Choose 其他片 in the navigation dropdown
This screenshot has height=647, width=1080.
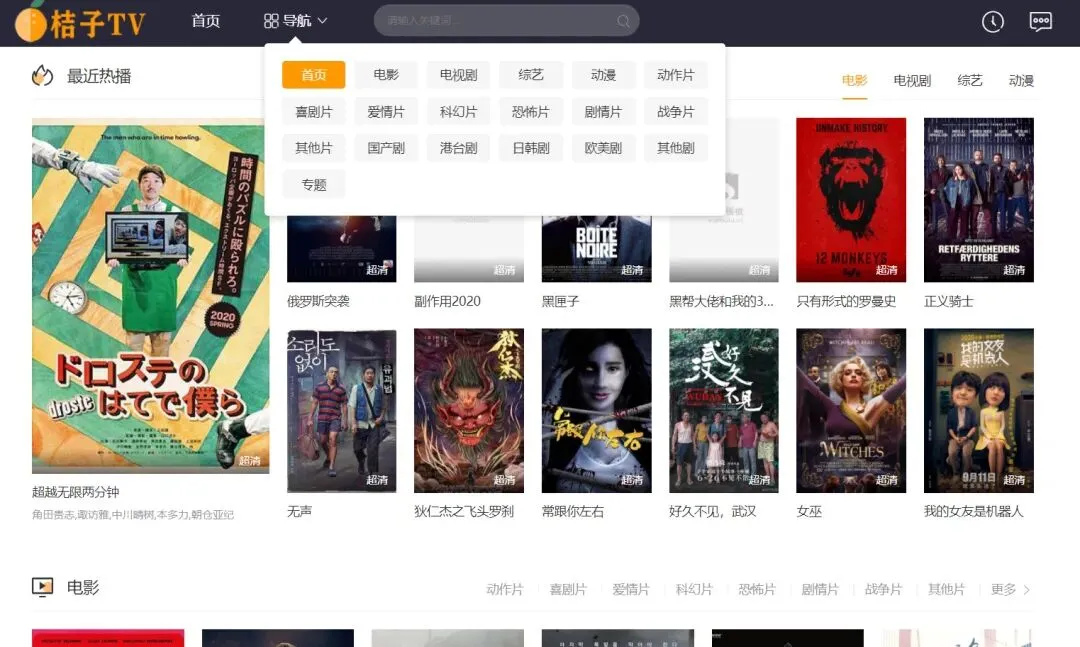pos(313,148)
